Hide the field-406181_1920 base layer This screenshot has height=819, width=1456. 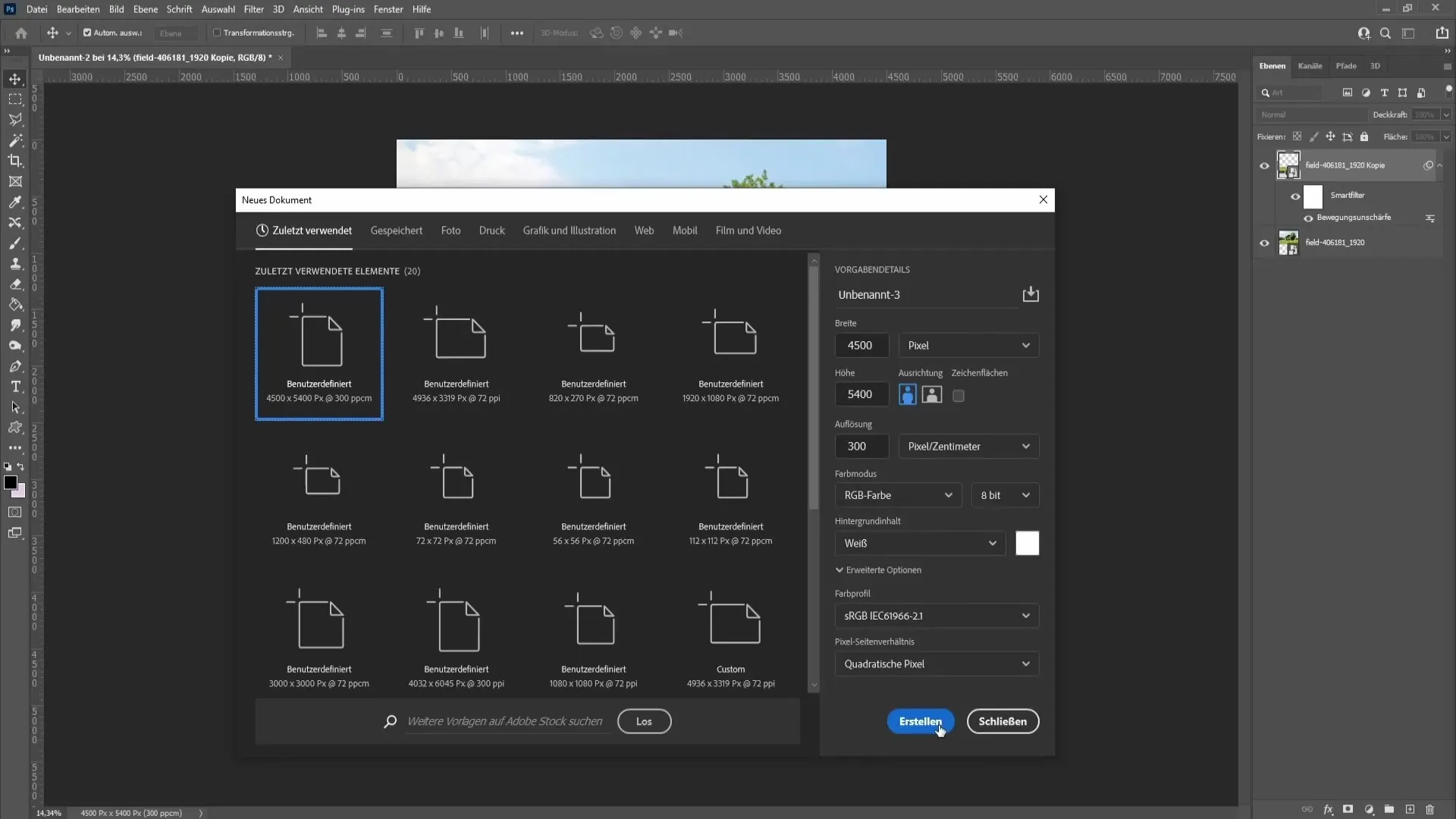(1264, 243)
